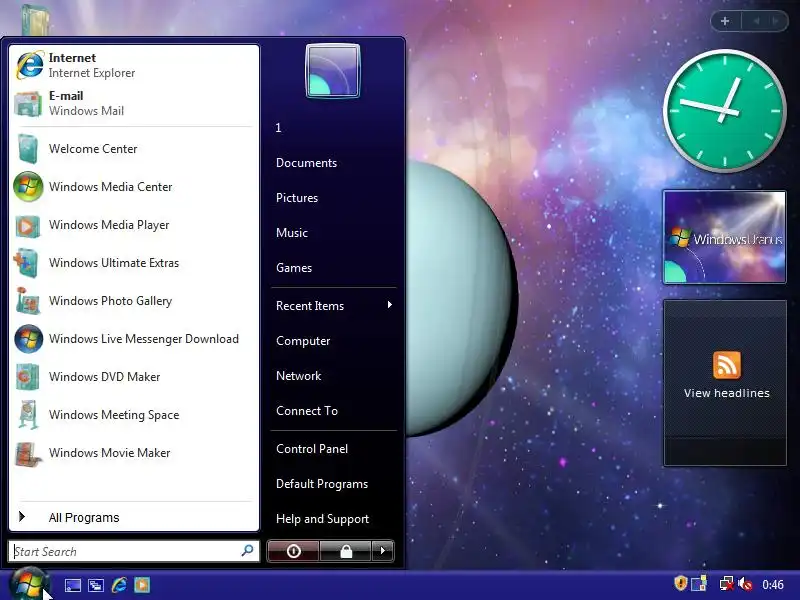Open security shield tray icon

680,583
